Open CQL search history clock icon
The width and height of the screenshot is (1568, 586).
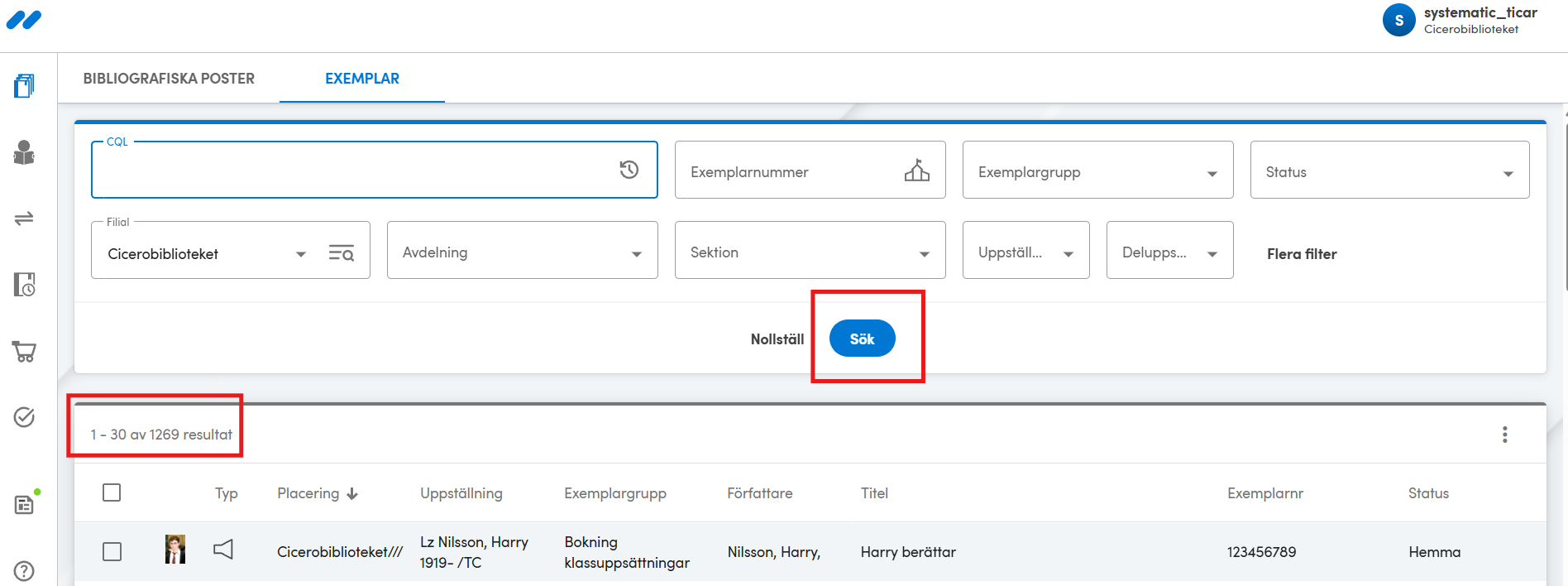629,170
